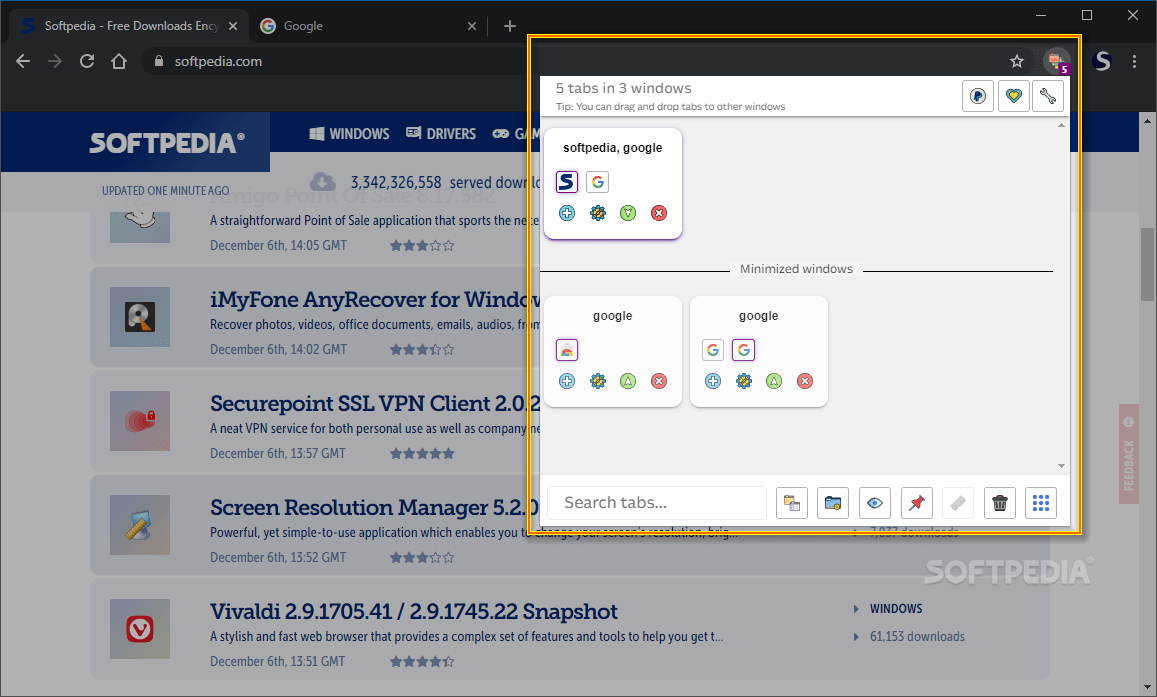Click the extension's scroll up arrow
The width and height of the screenshot is (1157, 697).
pos(1061,125)
